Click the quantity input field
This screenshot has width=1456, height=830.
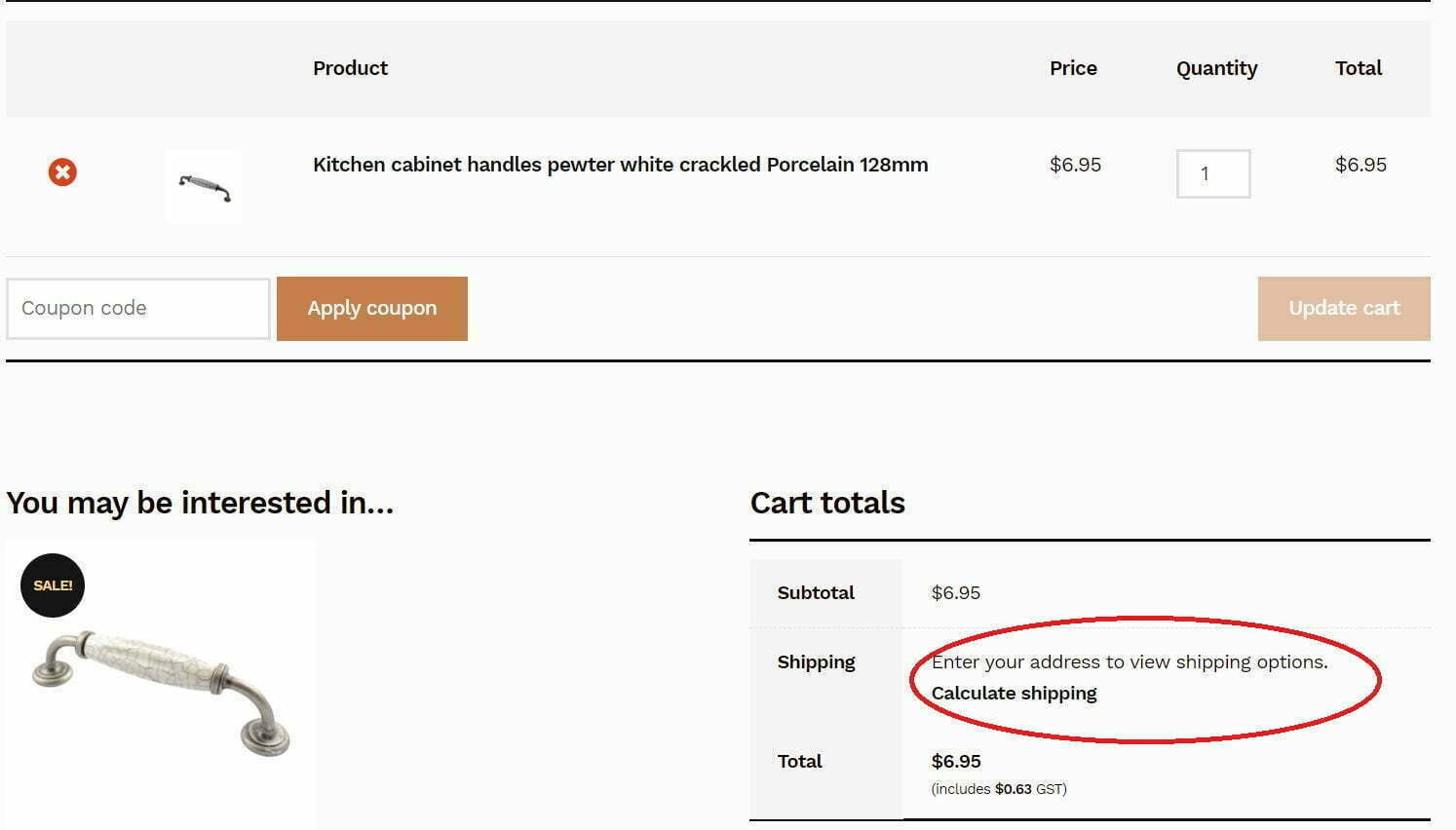1212,173
